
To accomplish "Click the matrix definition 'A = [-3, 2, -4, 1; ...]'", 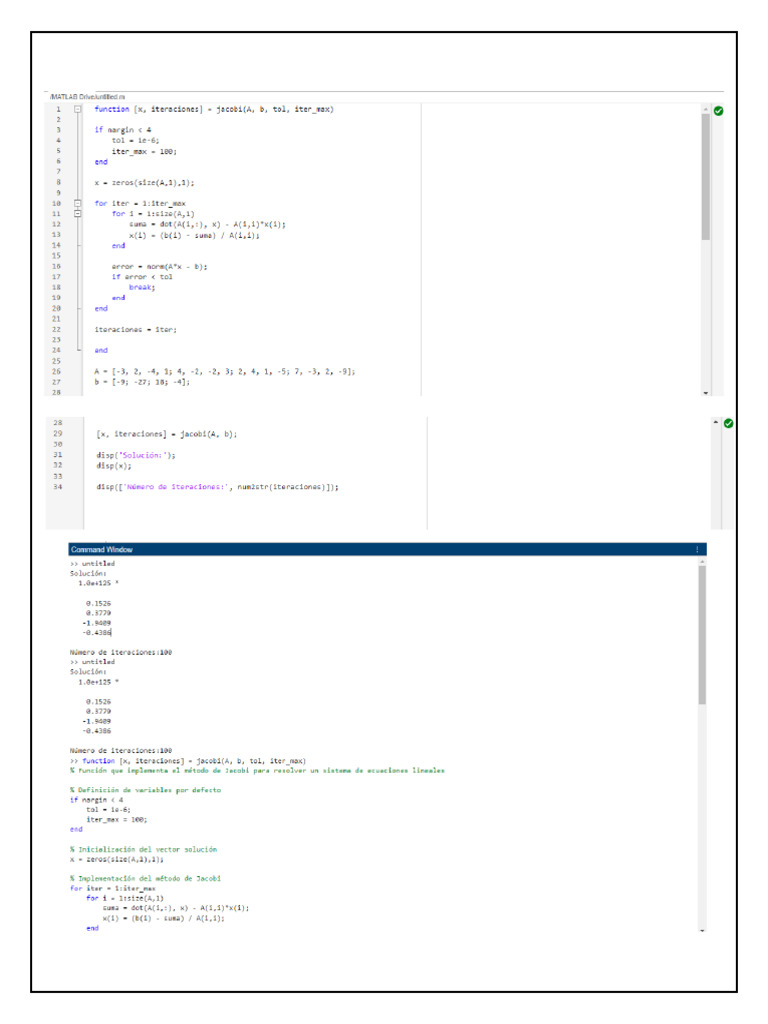I will 225,371.
